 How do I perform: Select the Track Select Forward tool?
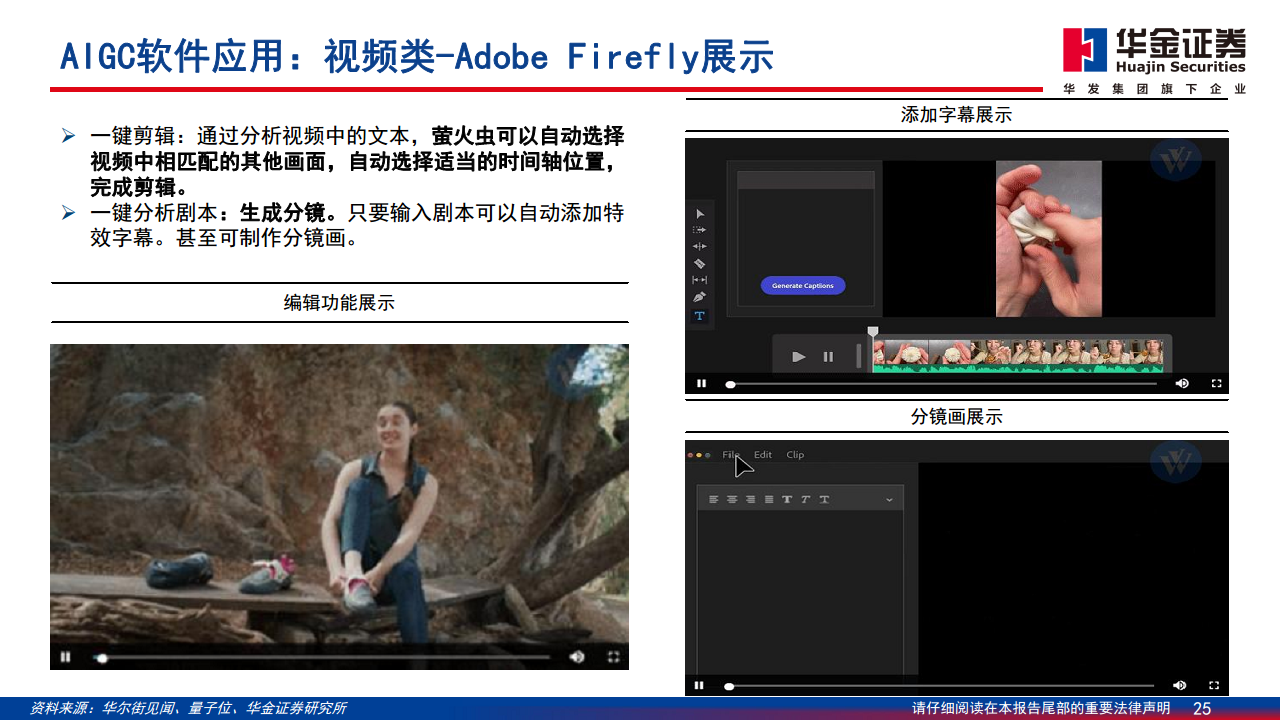[x=700, y=229]
